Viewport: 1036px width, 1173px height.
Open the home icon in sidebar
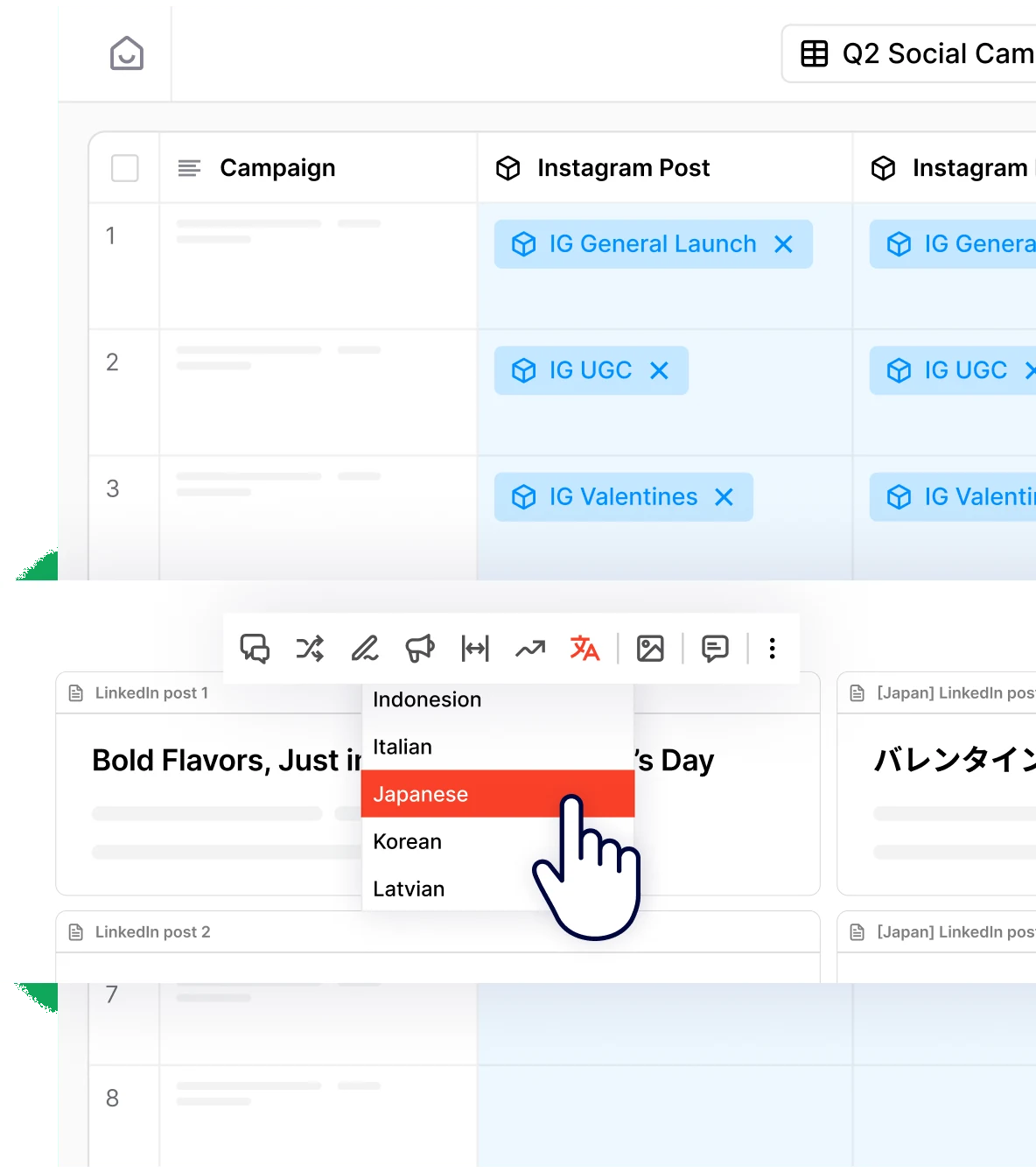(x=127, y=53)
